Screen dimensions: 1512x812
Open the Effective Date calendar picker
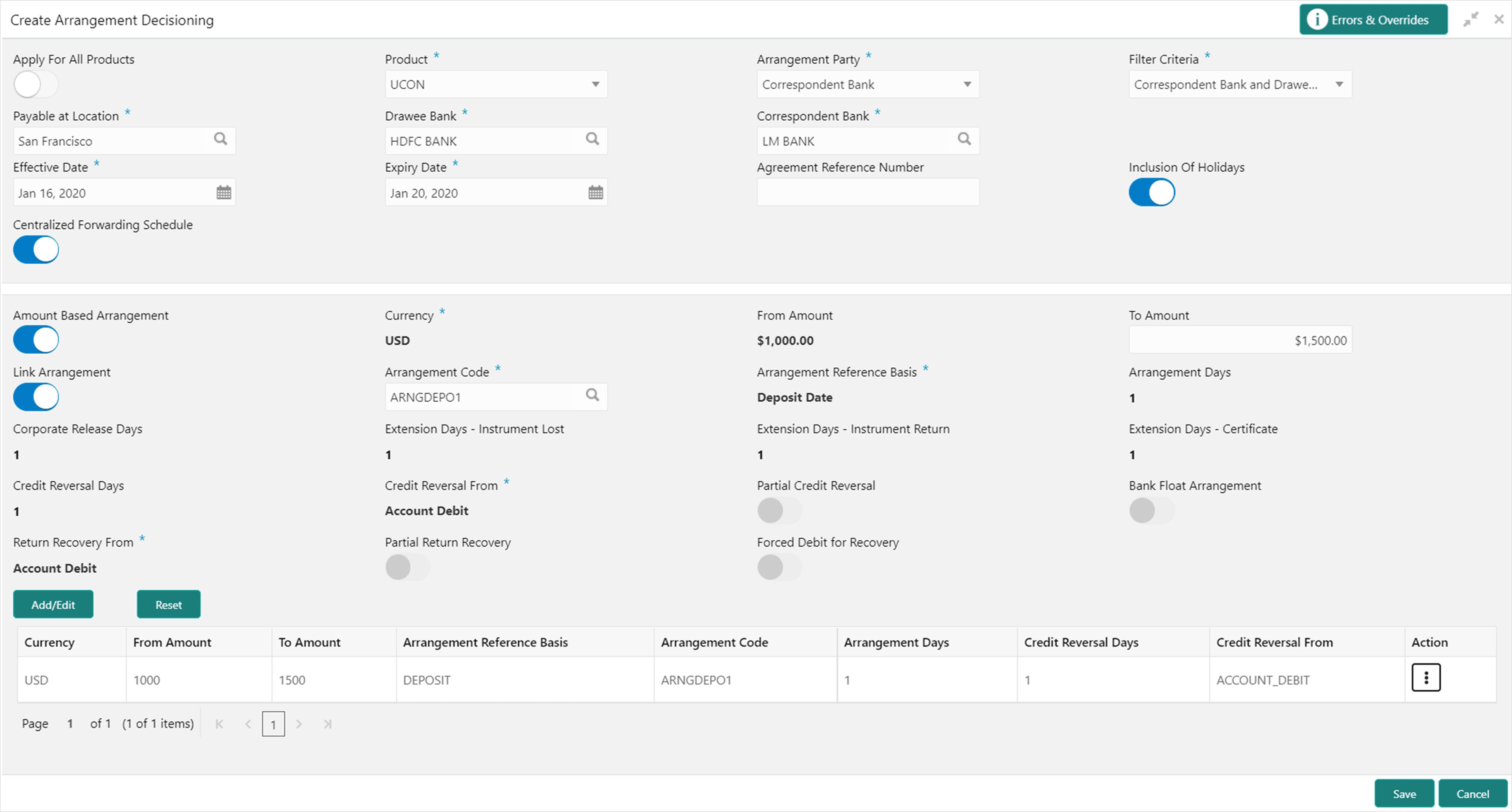coord(224,193)
